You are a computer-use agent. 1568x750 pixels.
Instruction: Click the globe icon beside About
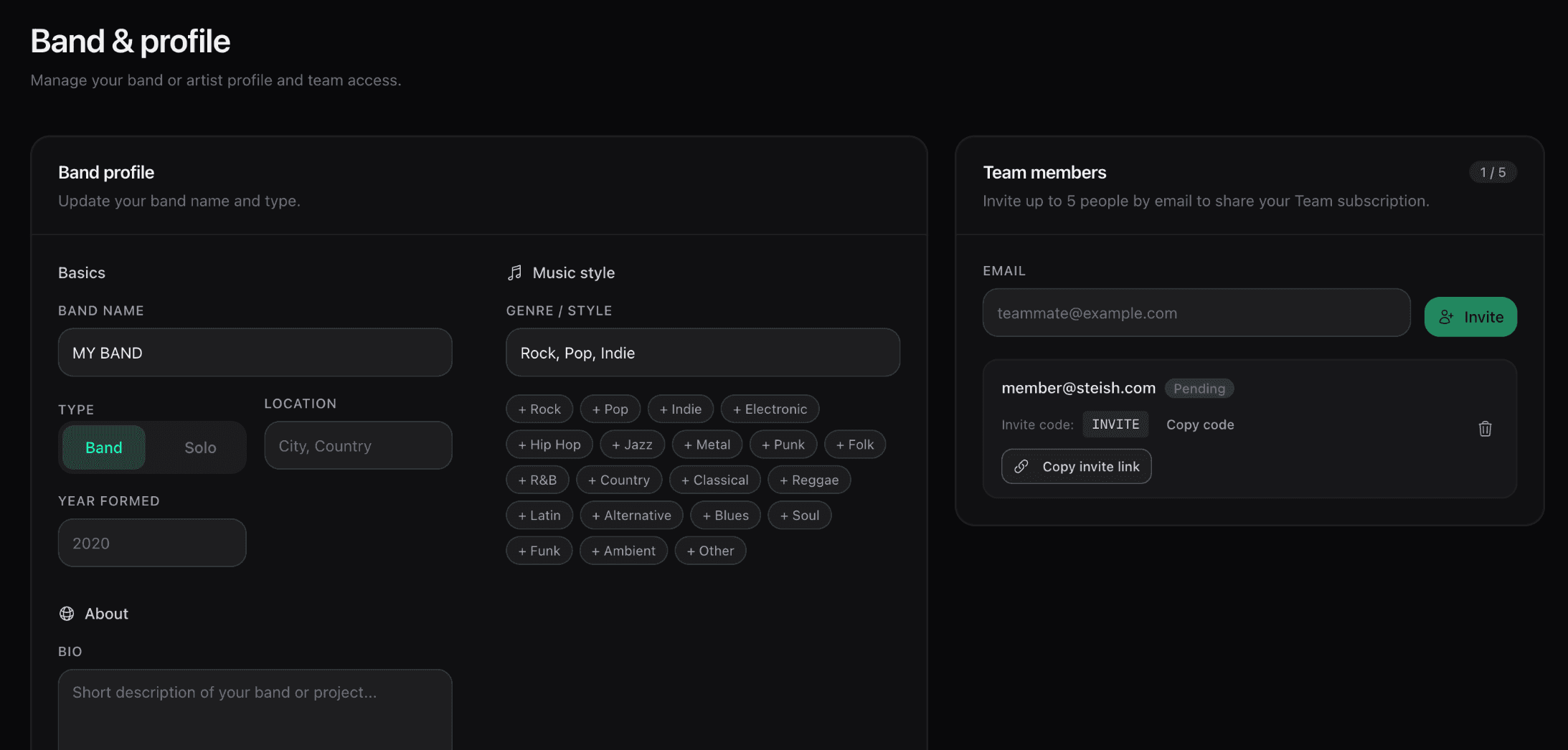pyautogui.click(x=67, y=614)
